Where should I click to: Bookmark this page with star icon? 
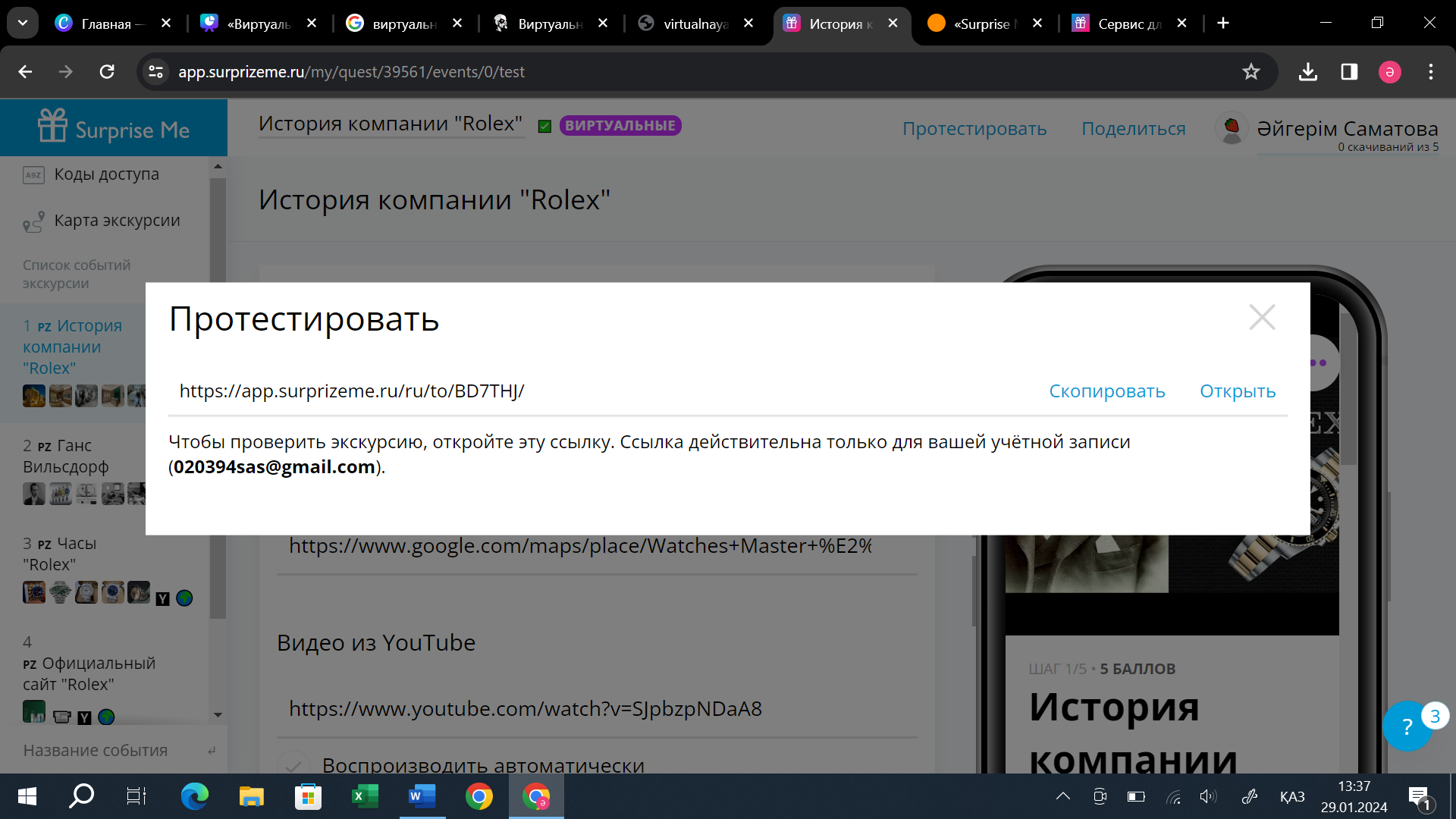pos(1250,72)
